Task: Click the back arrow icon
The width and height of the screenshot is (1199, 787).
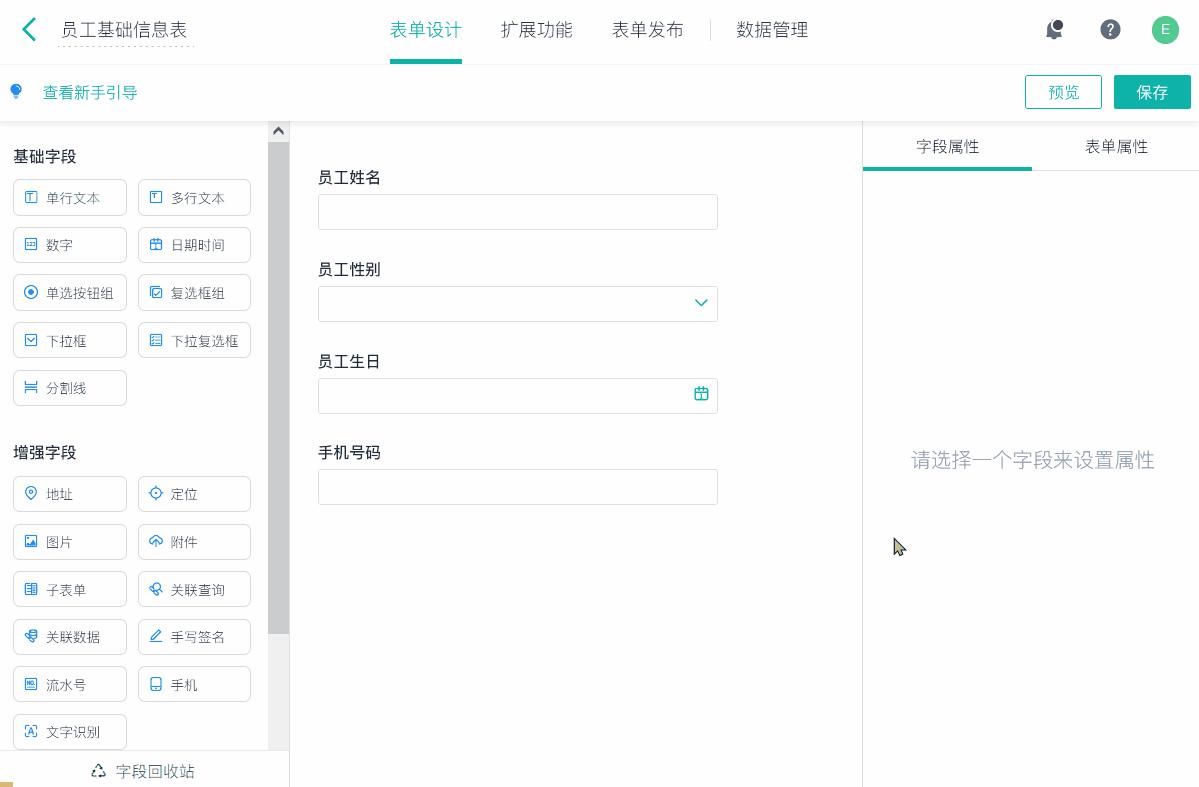Action: pos(29,30)
